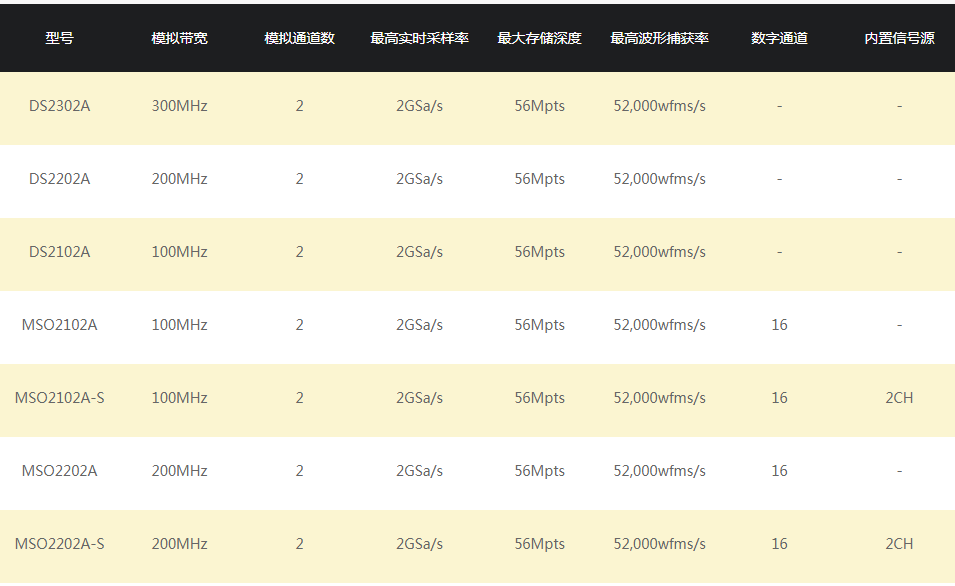Click the 内置信号源 column header
The width and height of the screenshot is (955, 586).
pyautogui.click(x=899, y=38)
